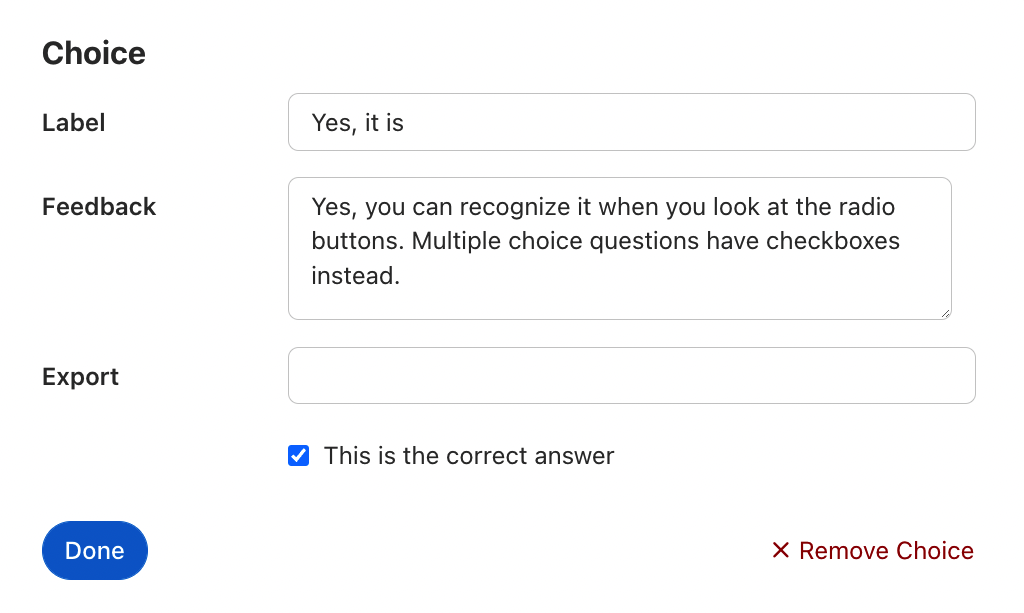Click the 'Feedback' field caption
This screenshot has width=1024, height=613.
[x=99, y=207]
